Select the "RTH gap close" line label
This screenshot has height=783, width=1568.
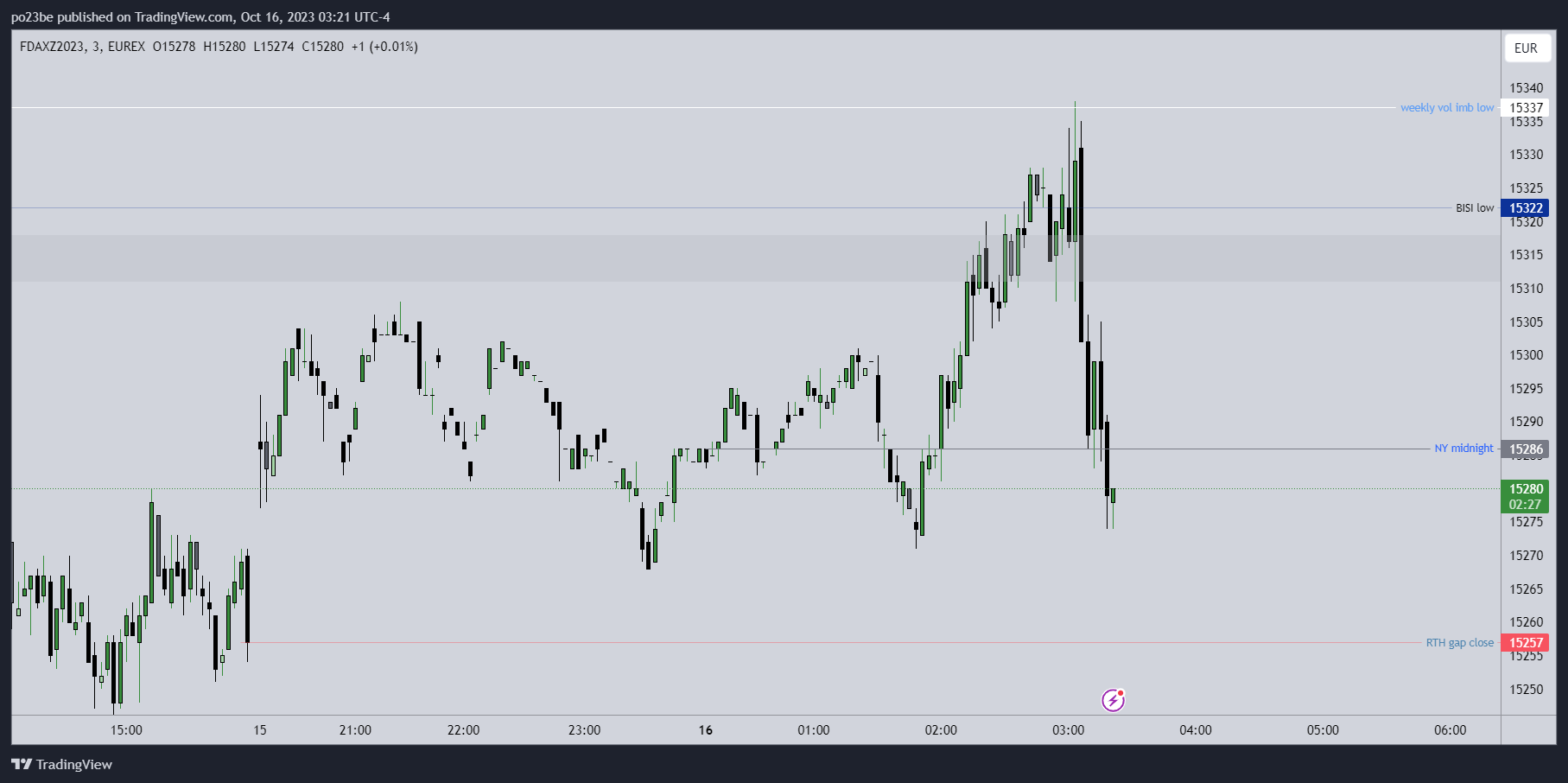click(1459, 643)
